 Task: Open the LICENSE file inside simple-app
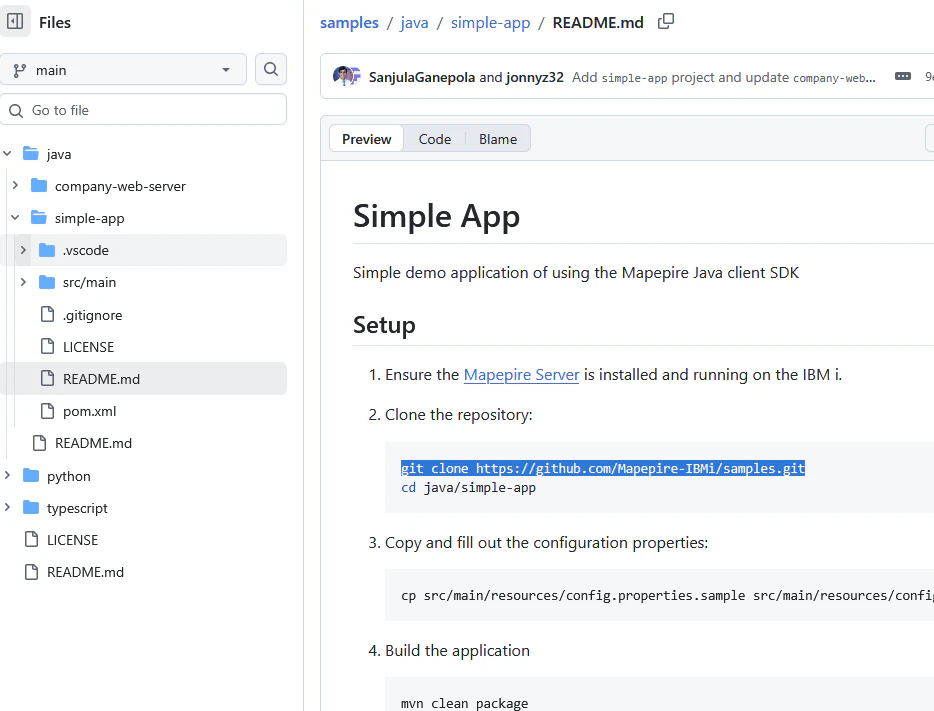[x=88, y=347]
